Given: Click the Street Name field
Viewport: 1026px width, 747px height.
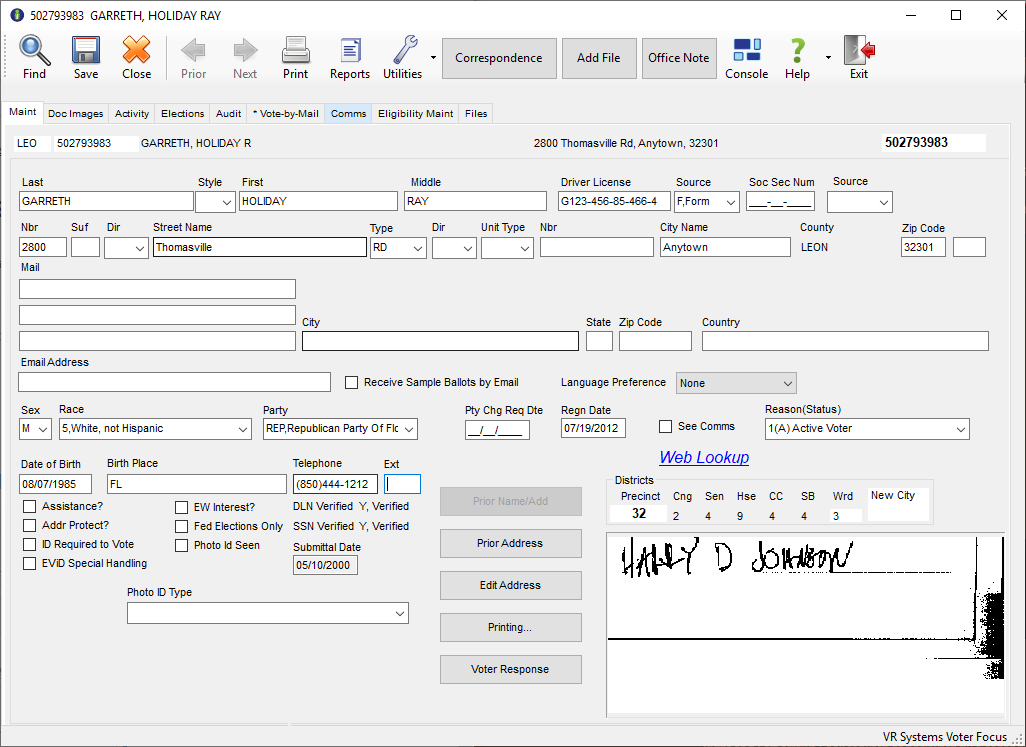Looking at the screenshot, I should click(260, 247).
